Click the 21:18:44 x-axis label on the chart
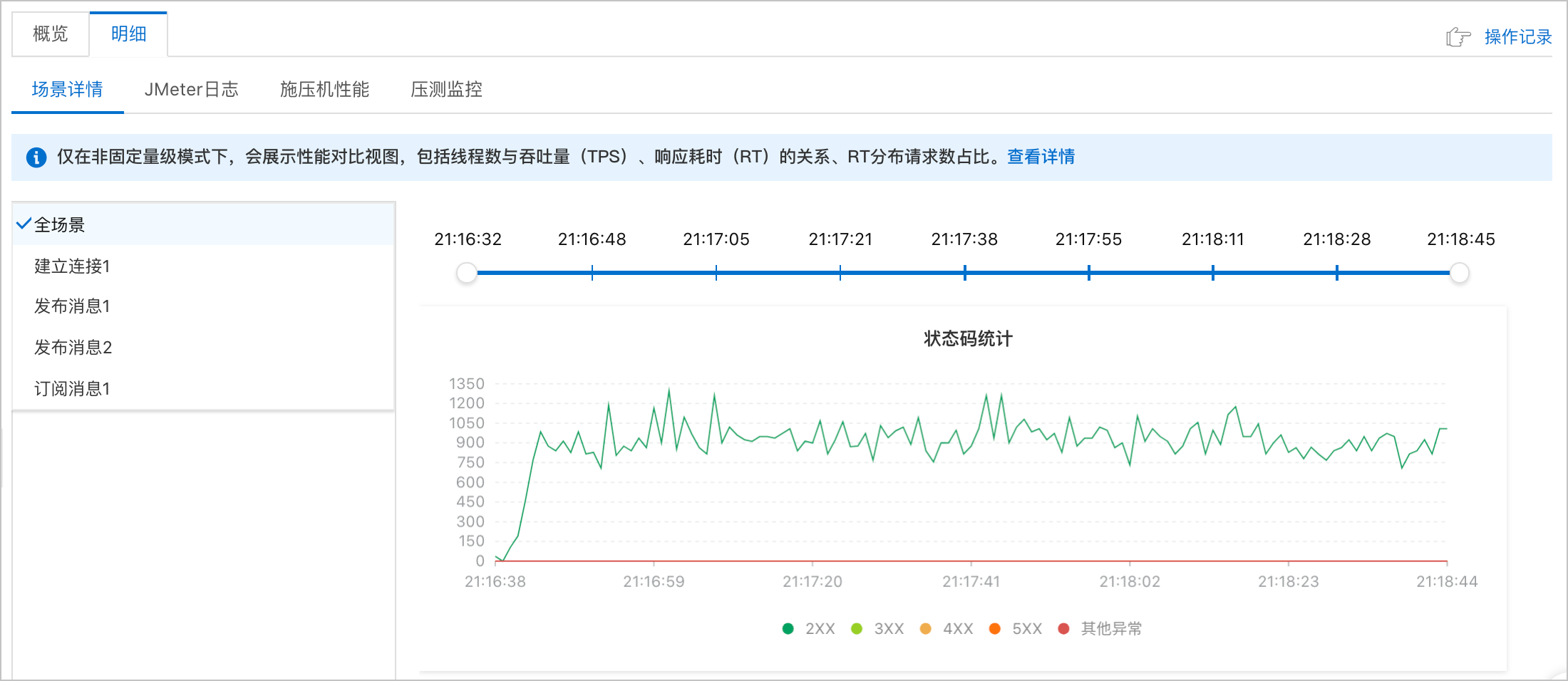 click(1447, 581)
